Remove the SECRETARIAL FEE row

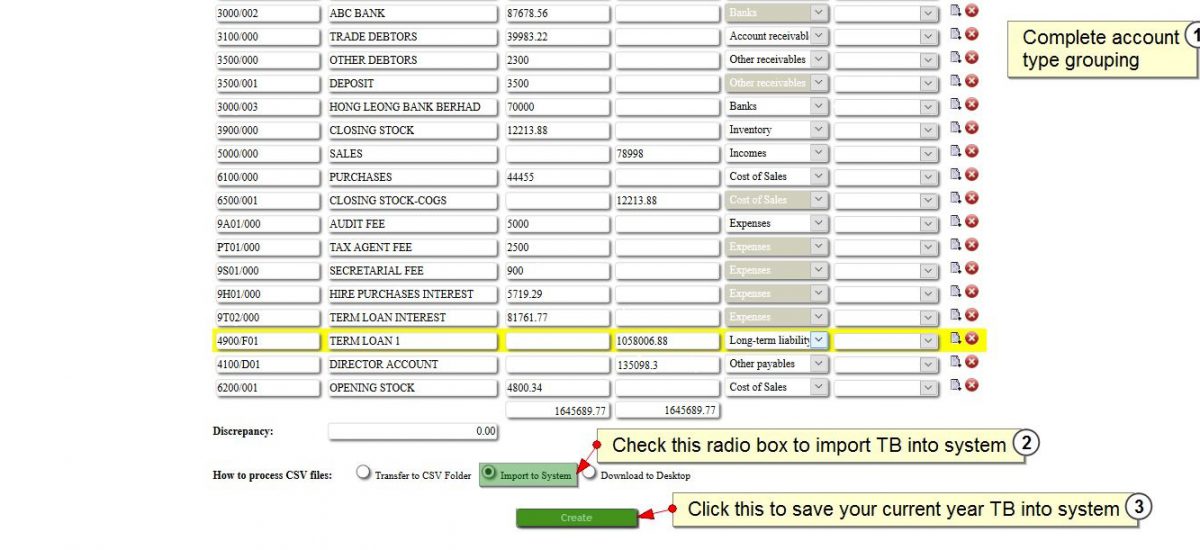click(x=971, y=269)
